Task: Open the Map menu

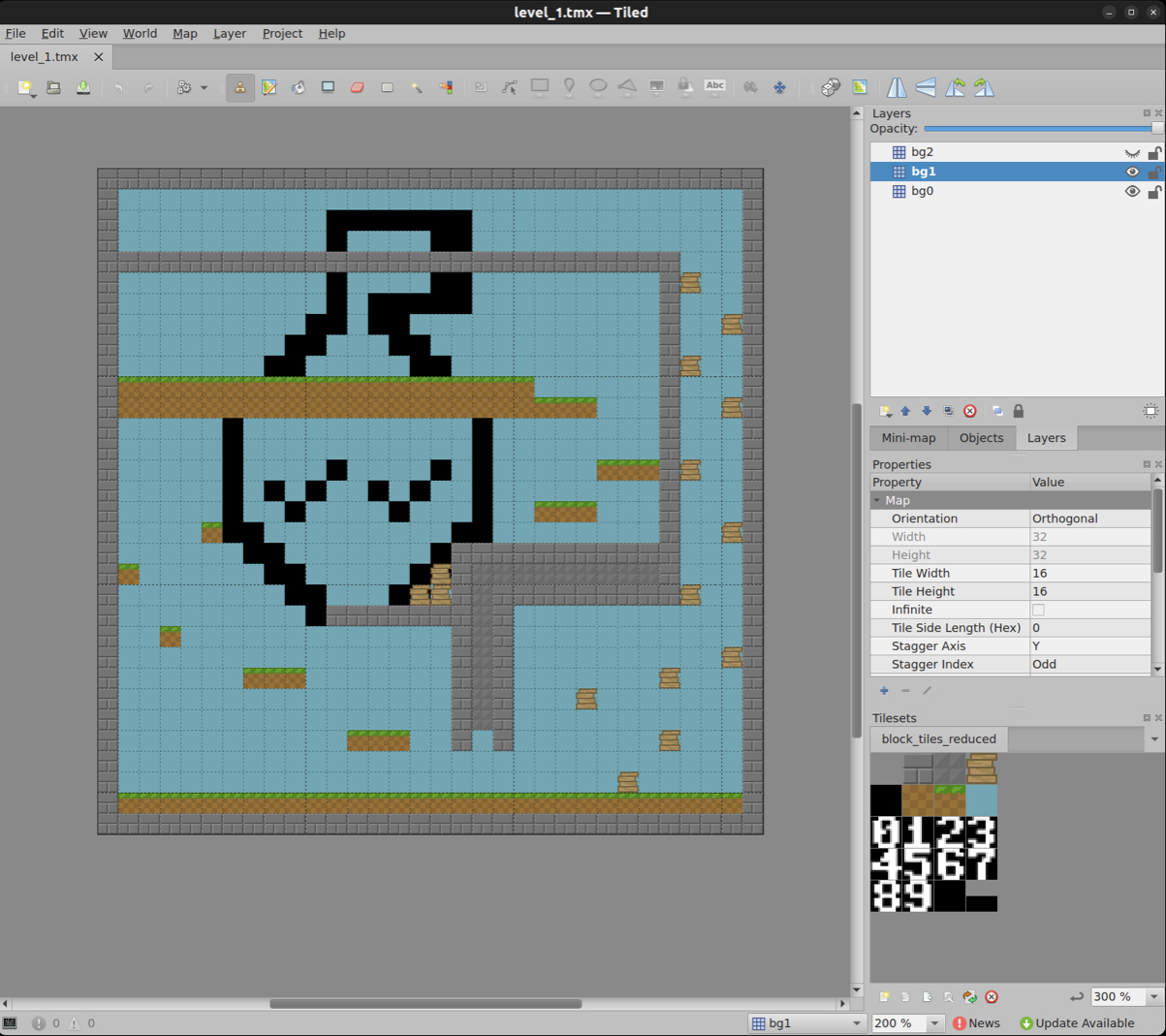Action: (x=185, y=33)
